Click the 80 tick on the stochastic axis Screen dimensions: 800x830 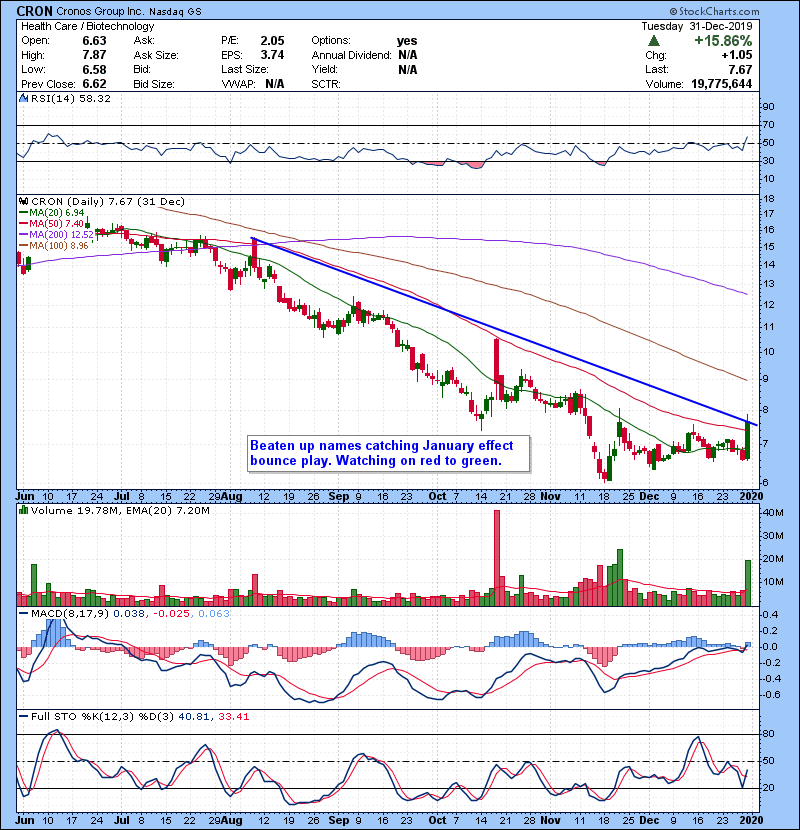(768, 734)
